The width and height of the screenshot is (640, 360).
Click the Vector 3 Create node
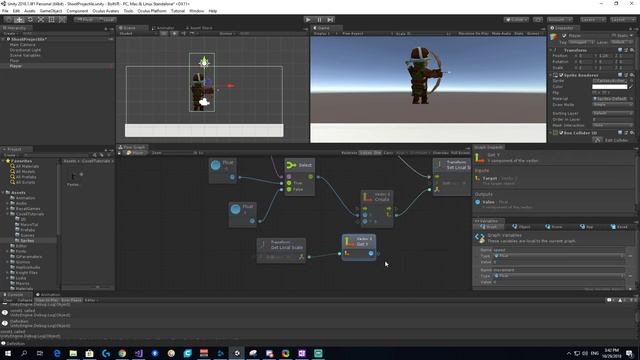tap(377, 209)
